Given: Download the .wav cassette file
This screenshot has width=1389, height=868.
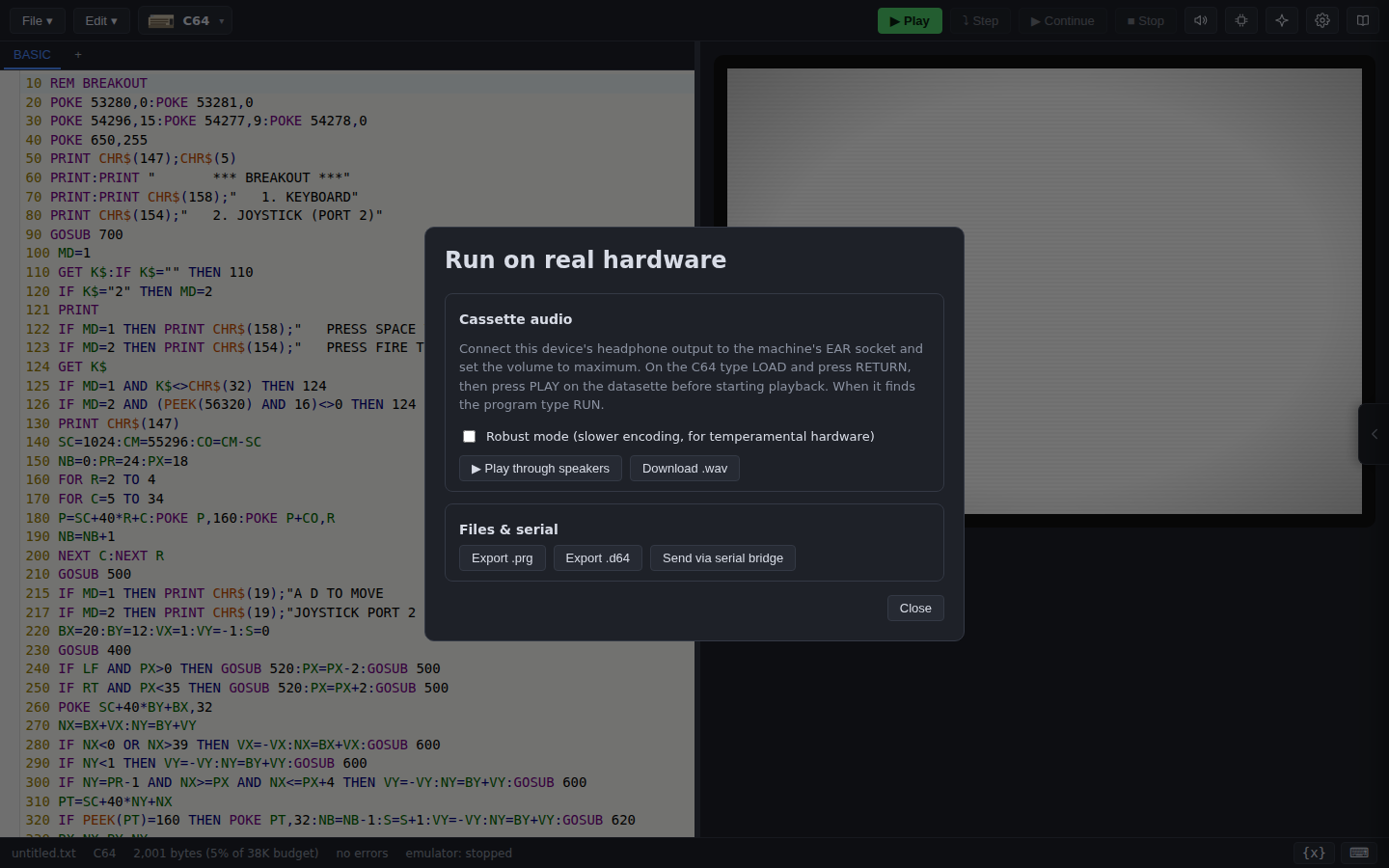Looking at the screenshot, I should 685,469.
